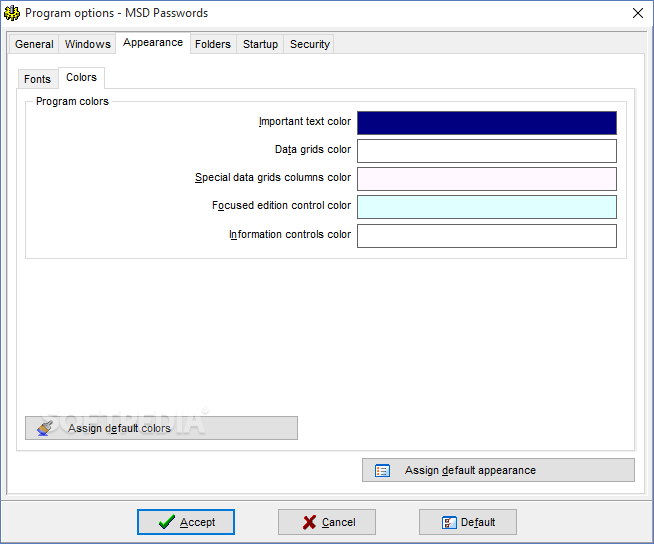
Task: Click Assign default colors button
Action: (161, 428)
